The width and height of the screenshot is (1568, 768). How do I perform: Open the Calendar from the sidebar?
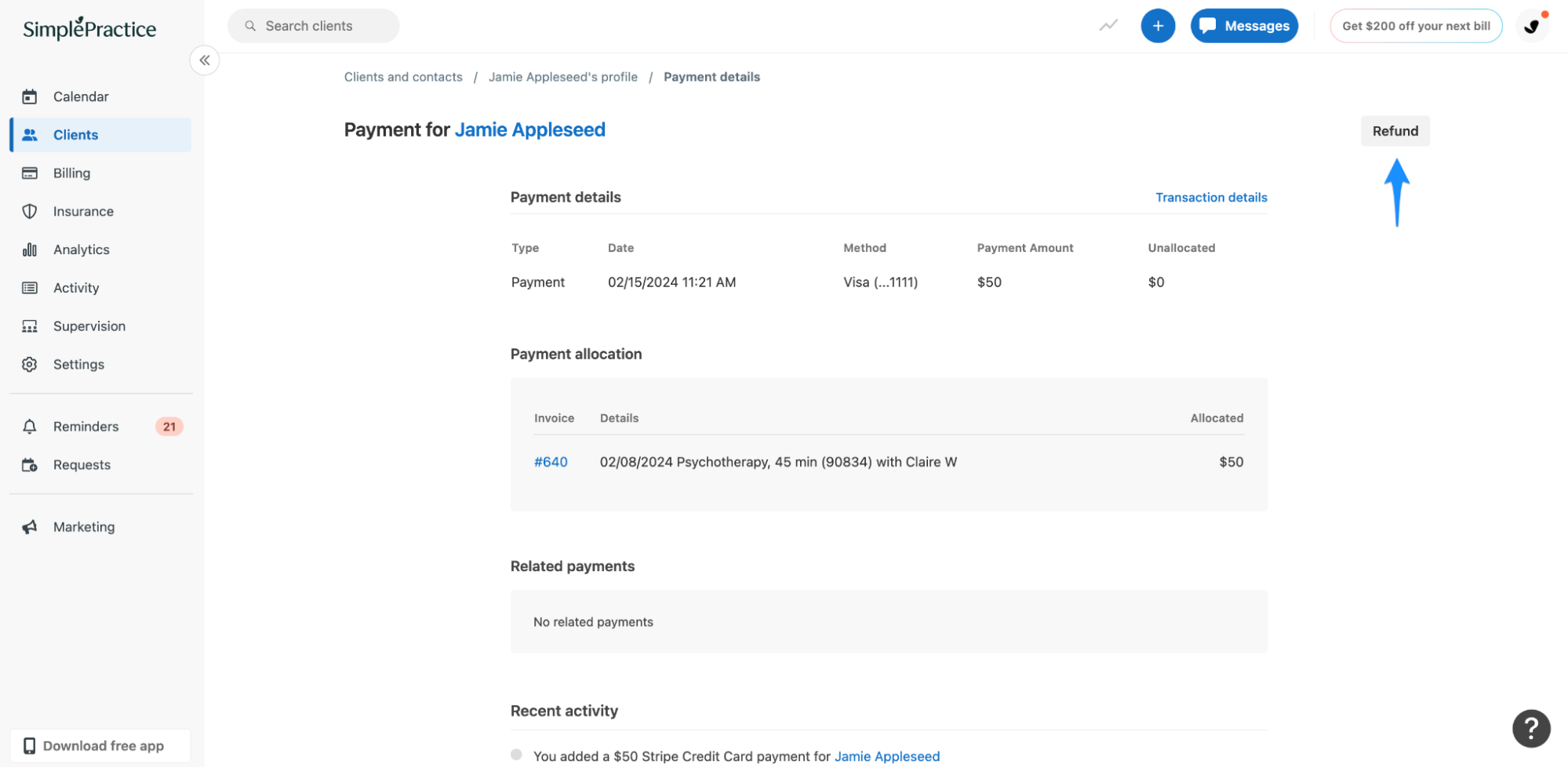point(81,96)
